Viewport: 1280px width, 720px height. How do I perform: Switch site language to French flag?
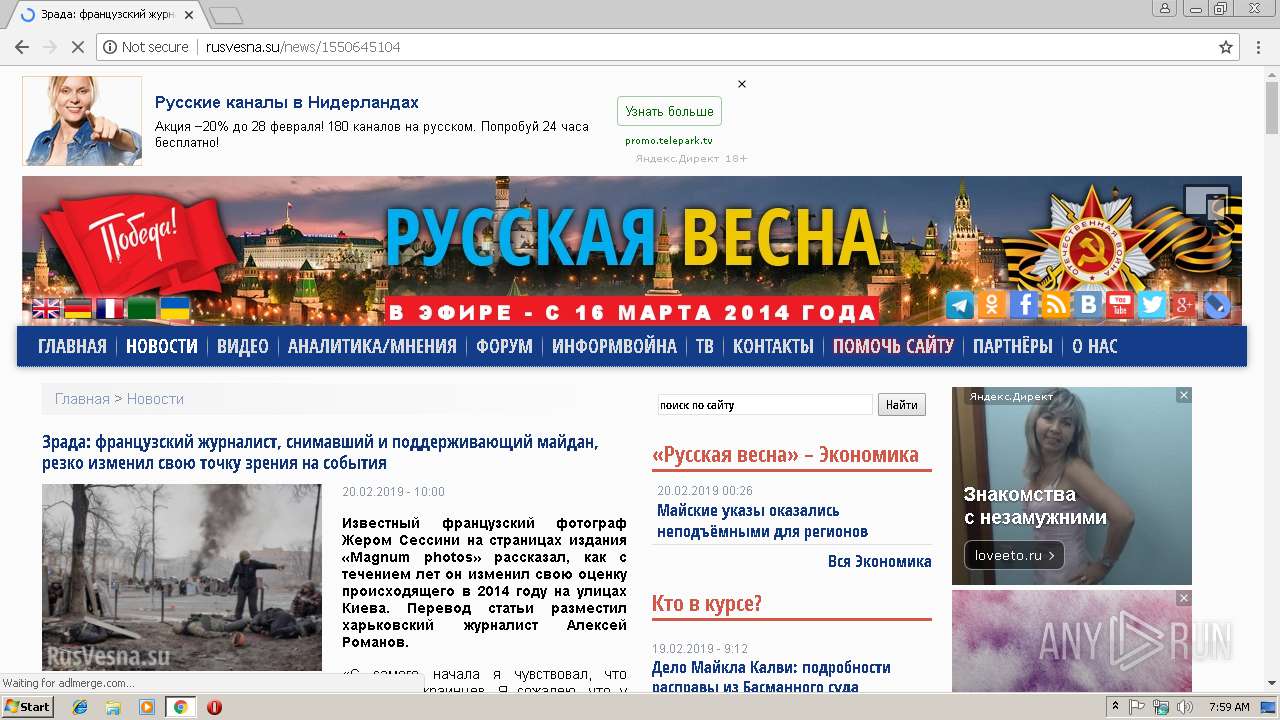110,309
